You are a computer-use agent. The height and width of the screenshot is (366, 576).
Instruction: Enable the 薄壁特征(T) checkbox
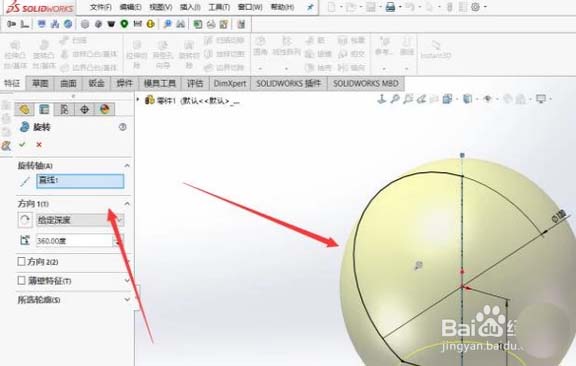tap(21, 280)
